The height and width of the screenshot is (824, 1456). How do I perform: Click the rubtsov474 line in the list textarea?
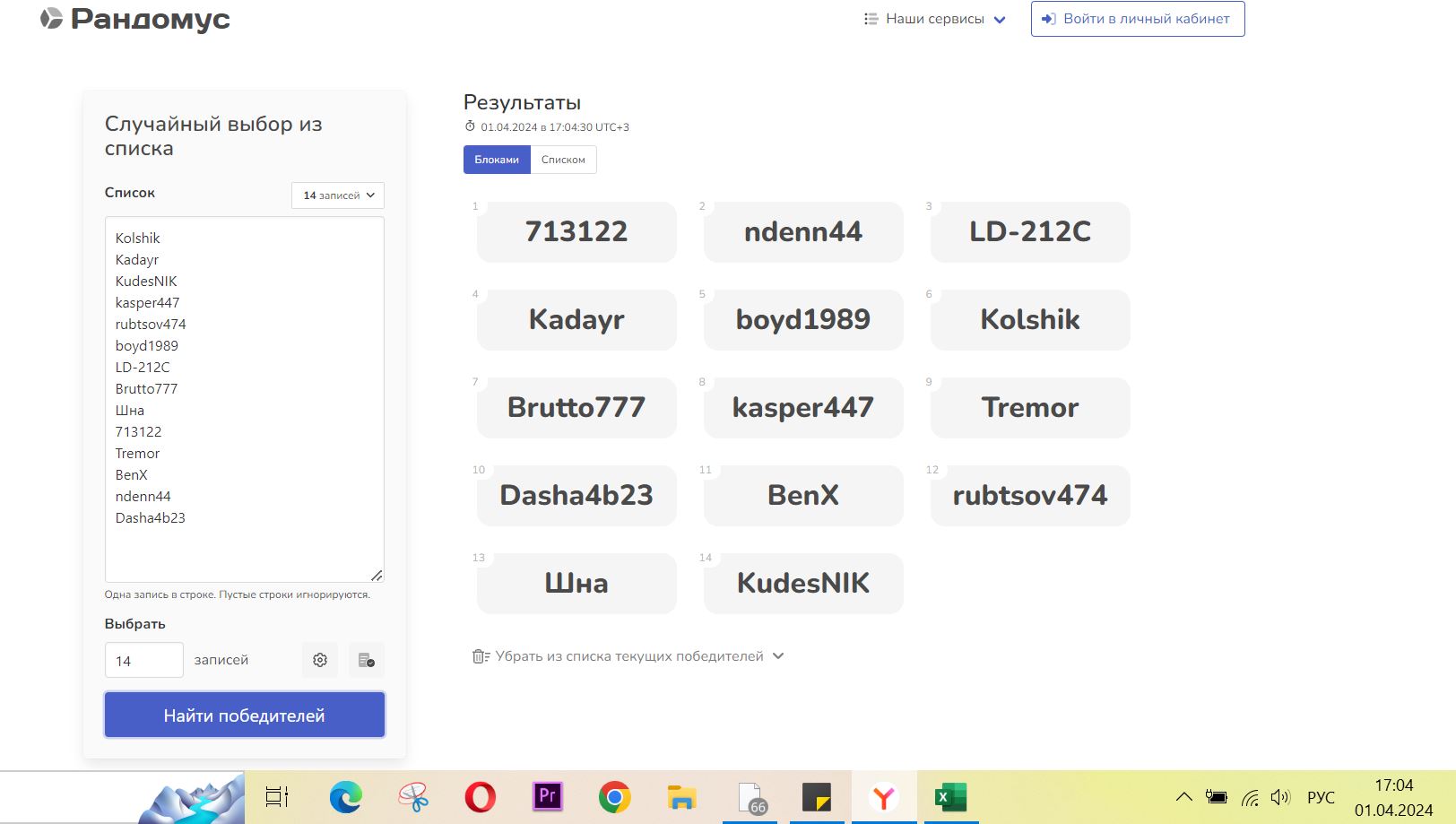[x=151, y=325]
